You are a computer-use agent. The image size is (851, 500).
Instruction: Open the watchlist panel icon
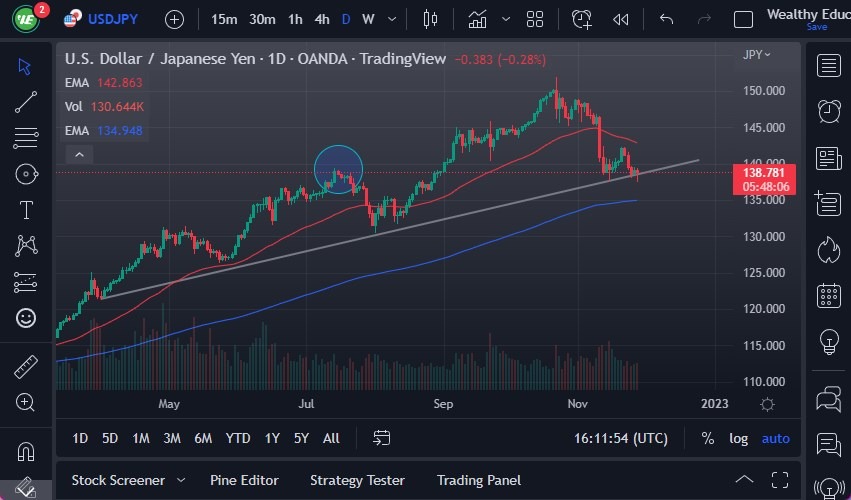(x=828, y=66)
